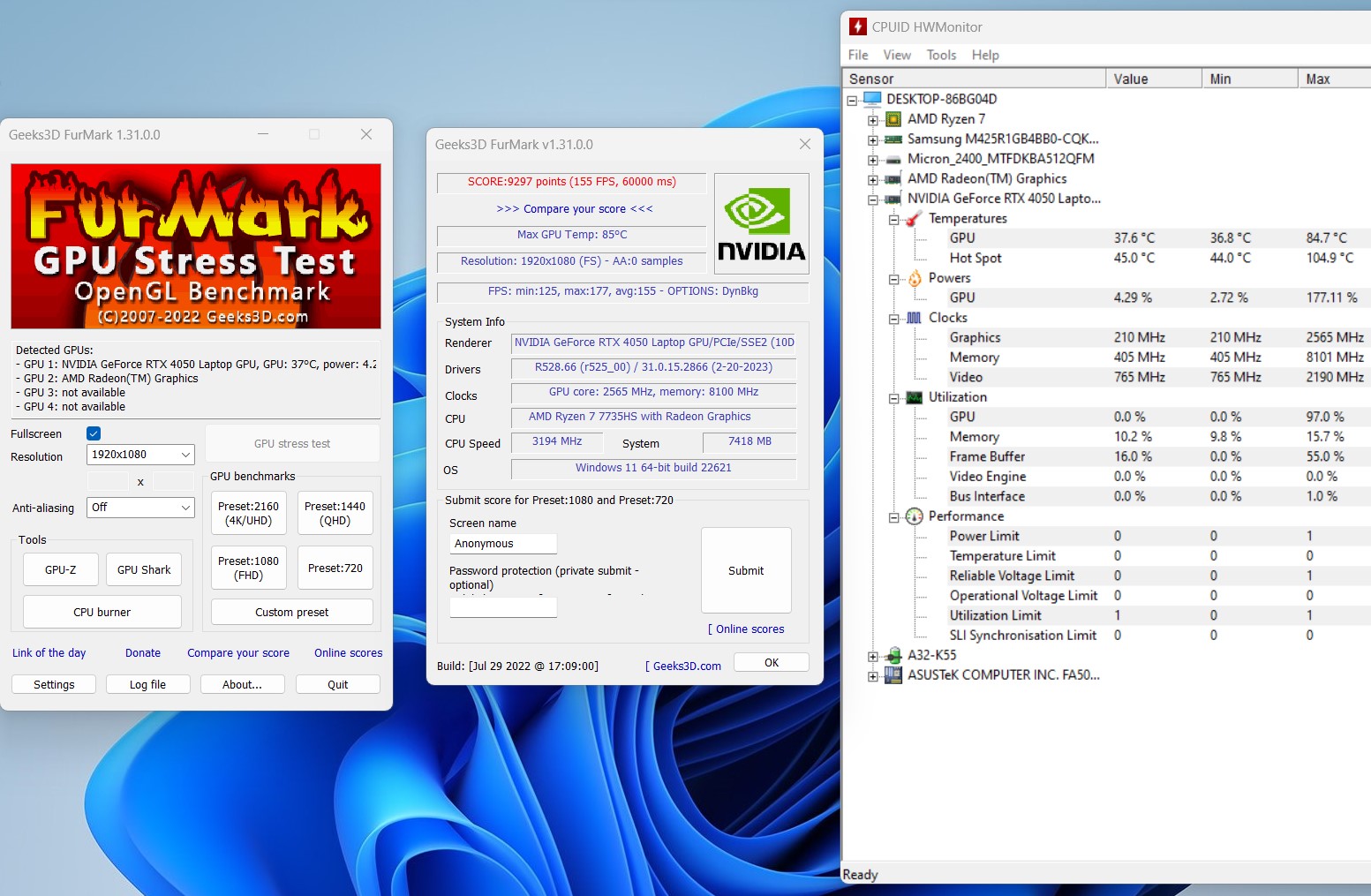Click the DESKTOP-86BG04D computer icon
1371x896 pixels.
pos(872,99)
